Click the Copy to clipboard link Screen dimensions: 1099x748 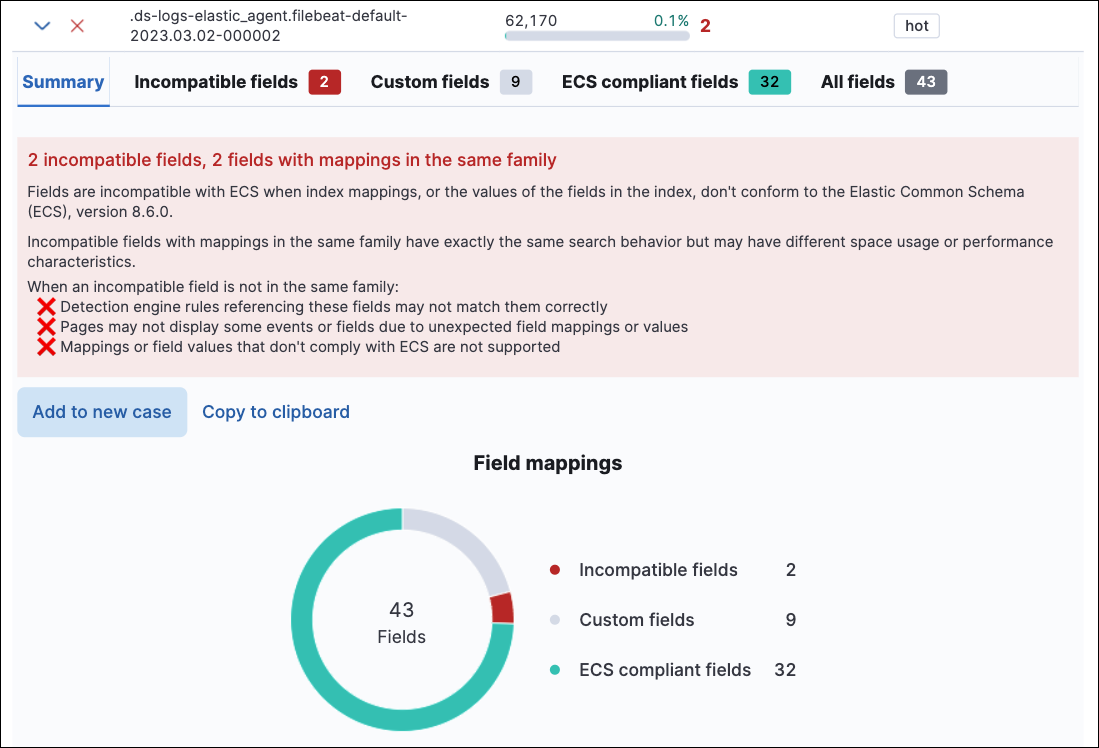pos(275,412)
